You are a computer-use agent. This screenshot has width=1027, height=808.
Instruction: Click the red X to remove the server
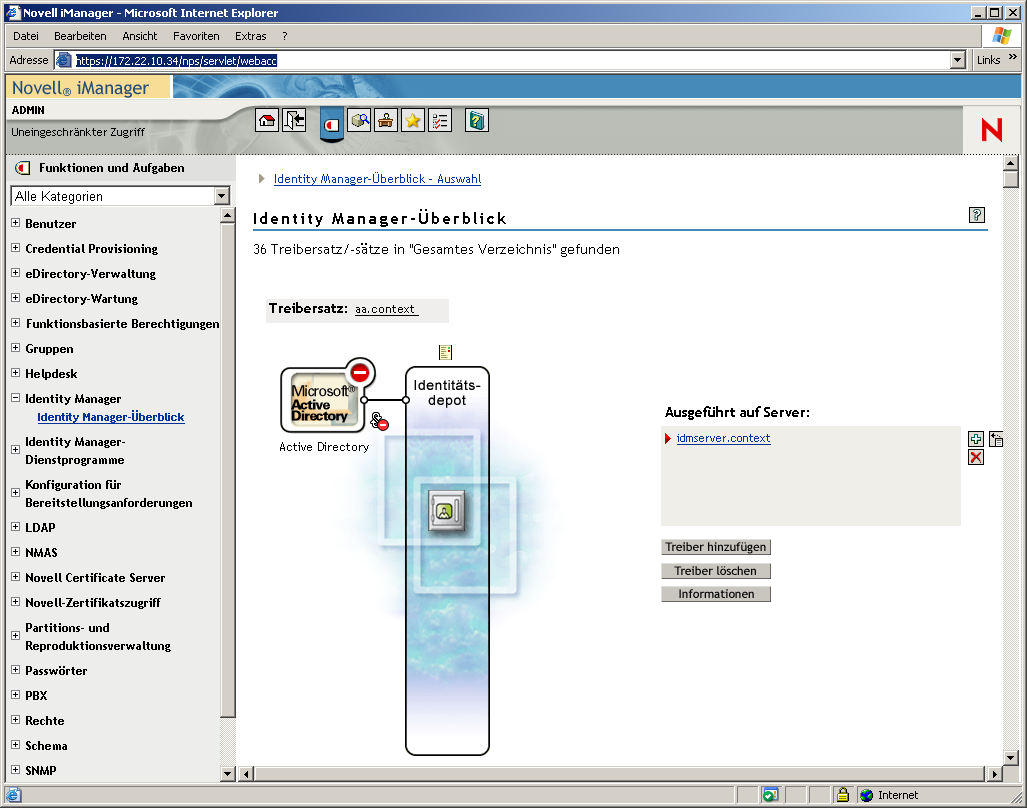click(976, 457)
